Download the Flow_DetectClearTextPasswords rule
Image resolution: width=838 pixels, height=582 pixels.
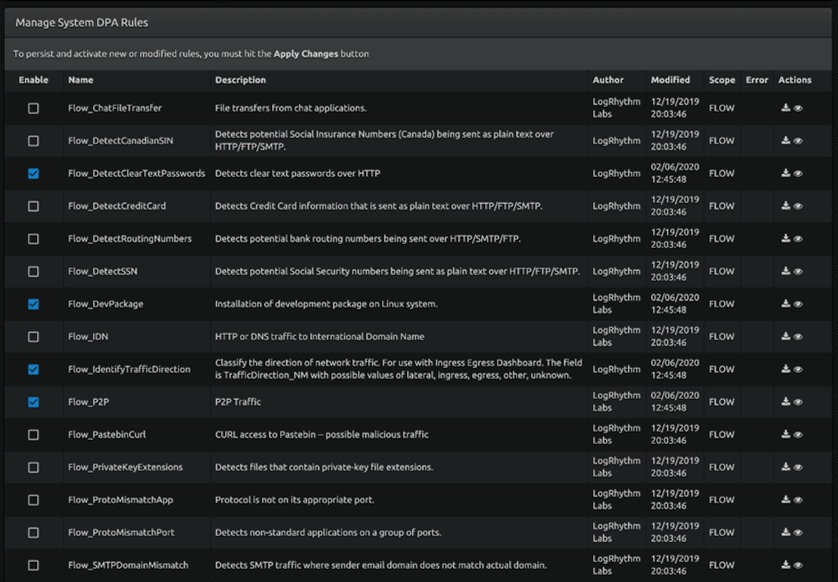[786, 173]
